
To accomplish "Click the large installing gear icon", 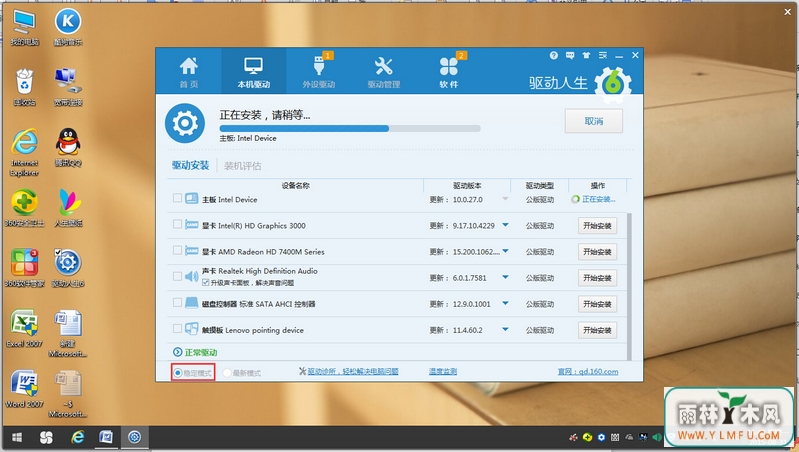I will (185, 123).
